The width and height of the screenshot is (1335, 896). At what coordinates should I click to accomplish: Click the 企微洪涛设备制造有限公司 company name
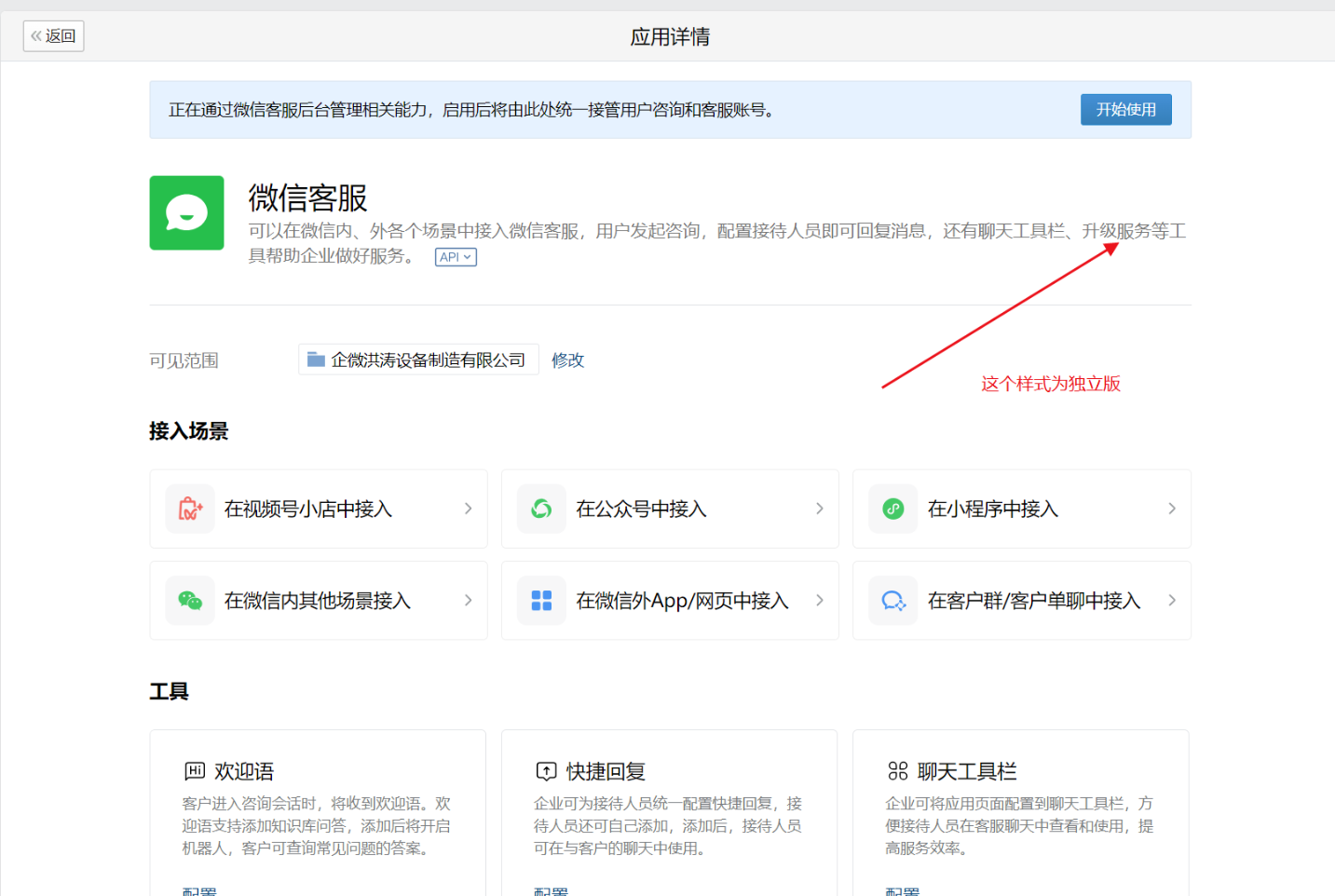click(x=429, y=360)
